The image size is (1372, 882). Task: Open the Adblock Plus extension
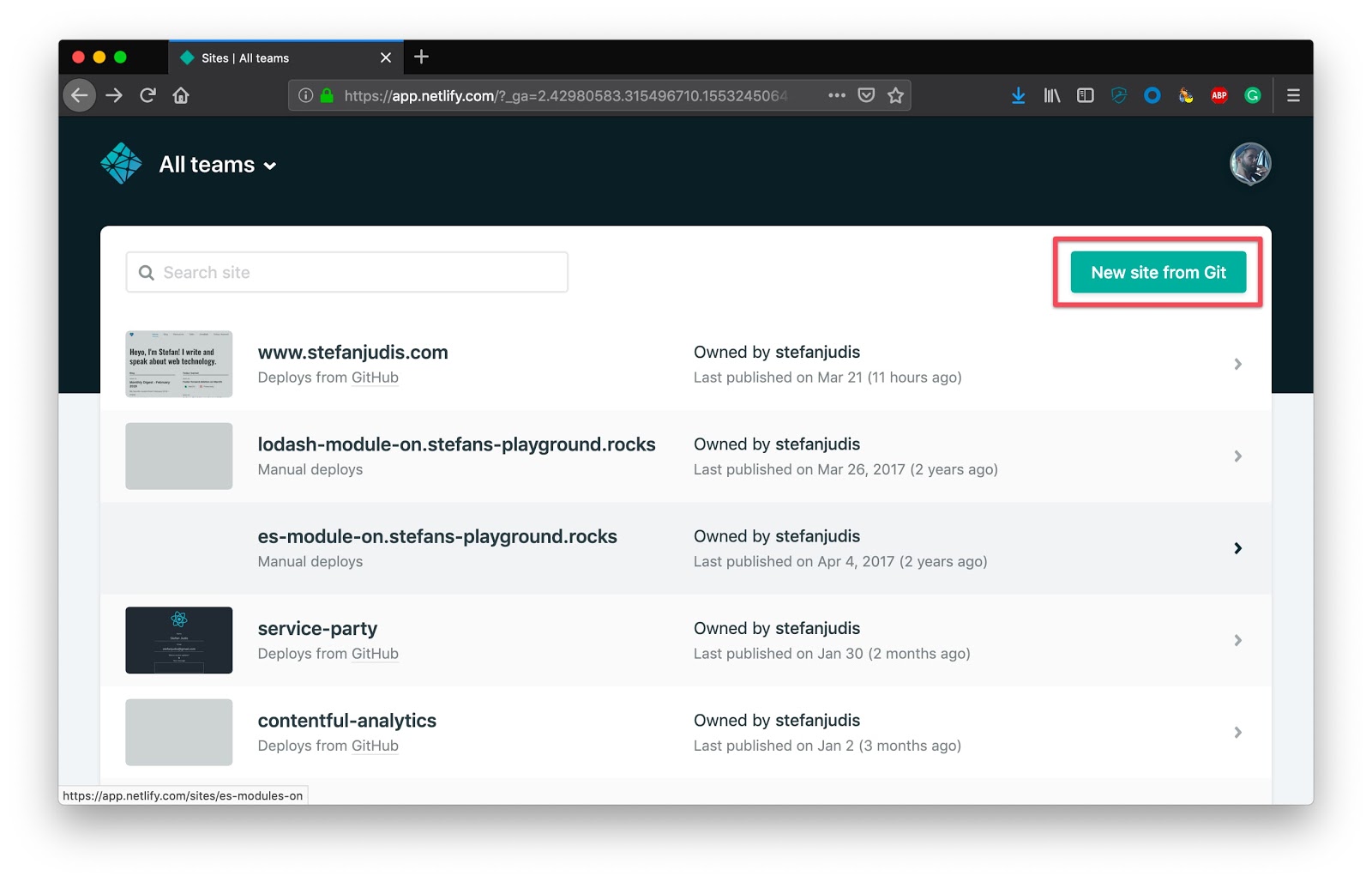[1219, 95]
